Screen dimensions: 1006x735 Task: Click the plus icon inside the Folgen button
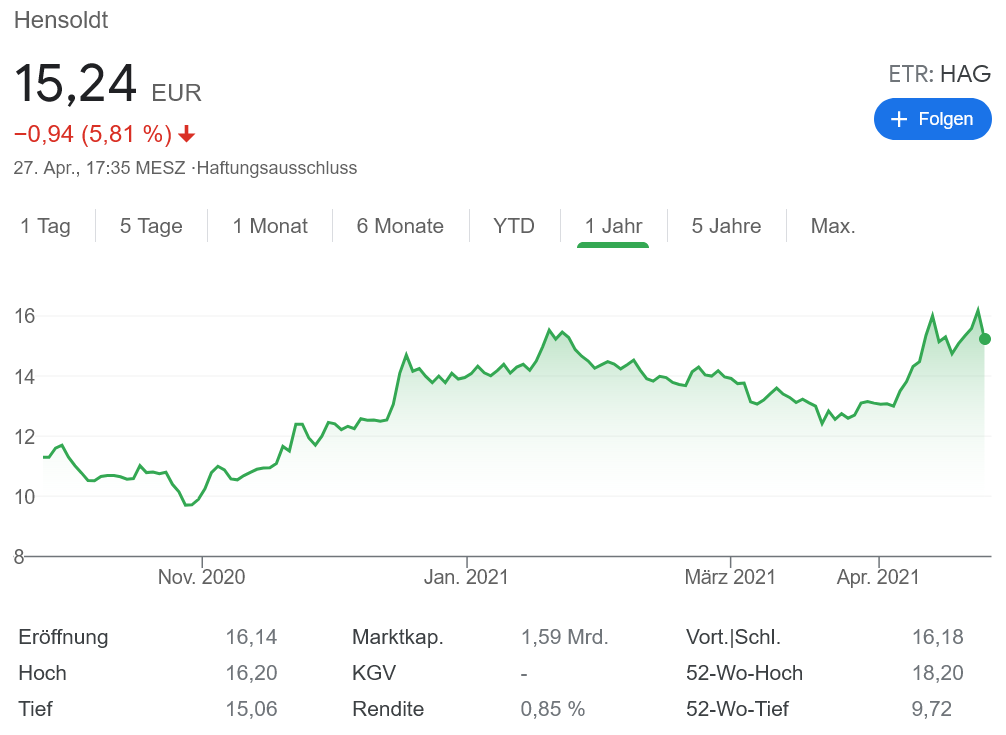tap(898, 119)
